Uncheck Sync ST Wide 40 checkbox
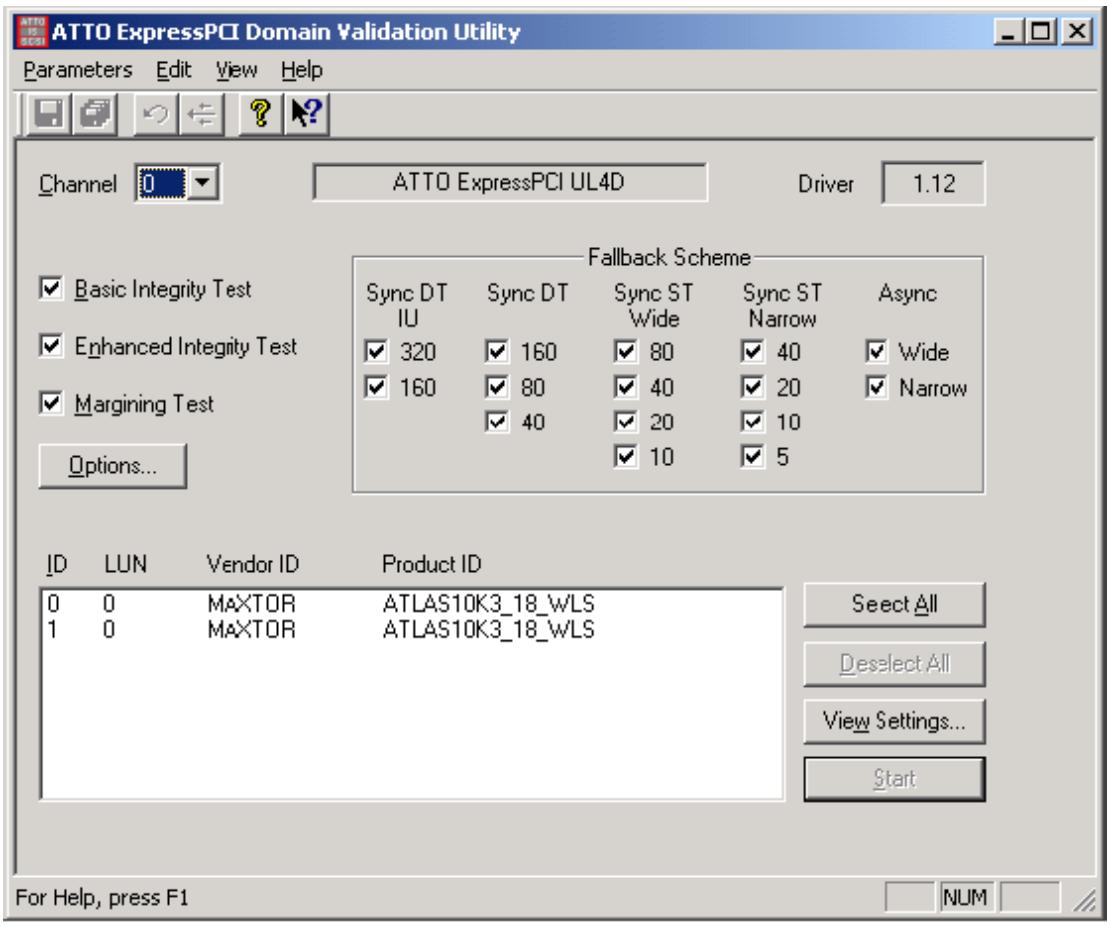1112x926 pixels. (625, 387)
